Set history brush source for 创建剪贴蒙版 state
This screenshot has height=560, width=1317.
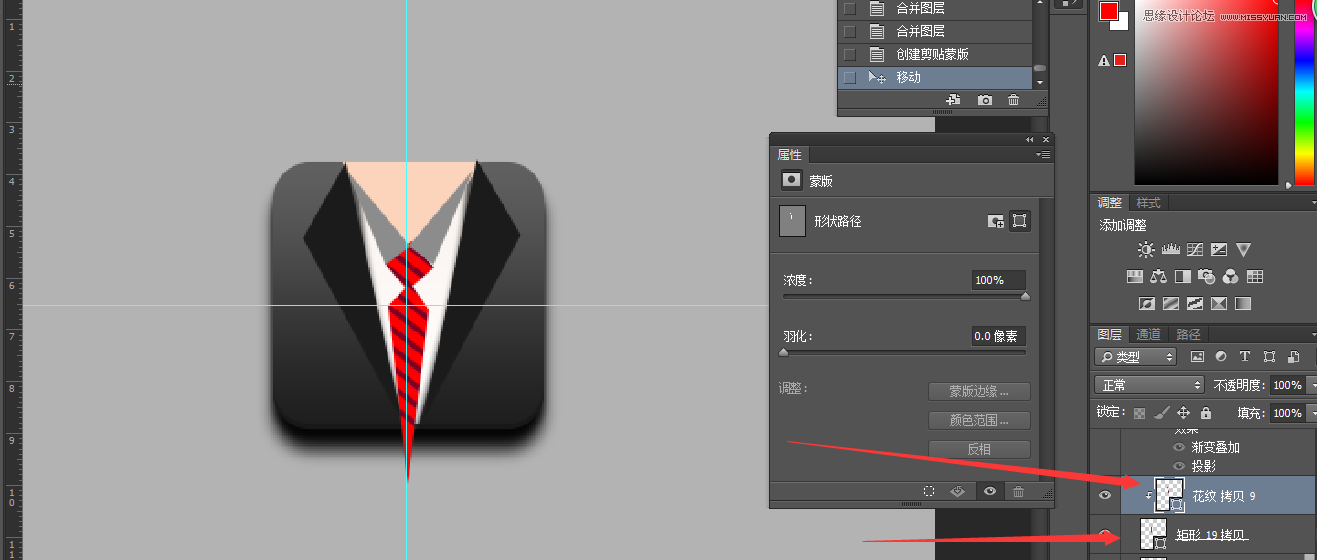click(x=850, y=54)
